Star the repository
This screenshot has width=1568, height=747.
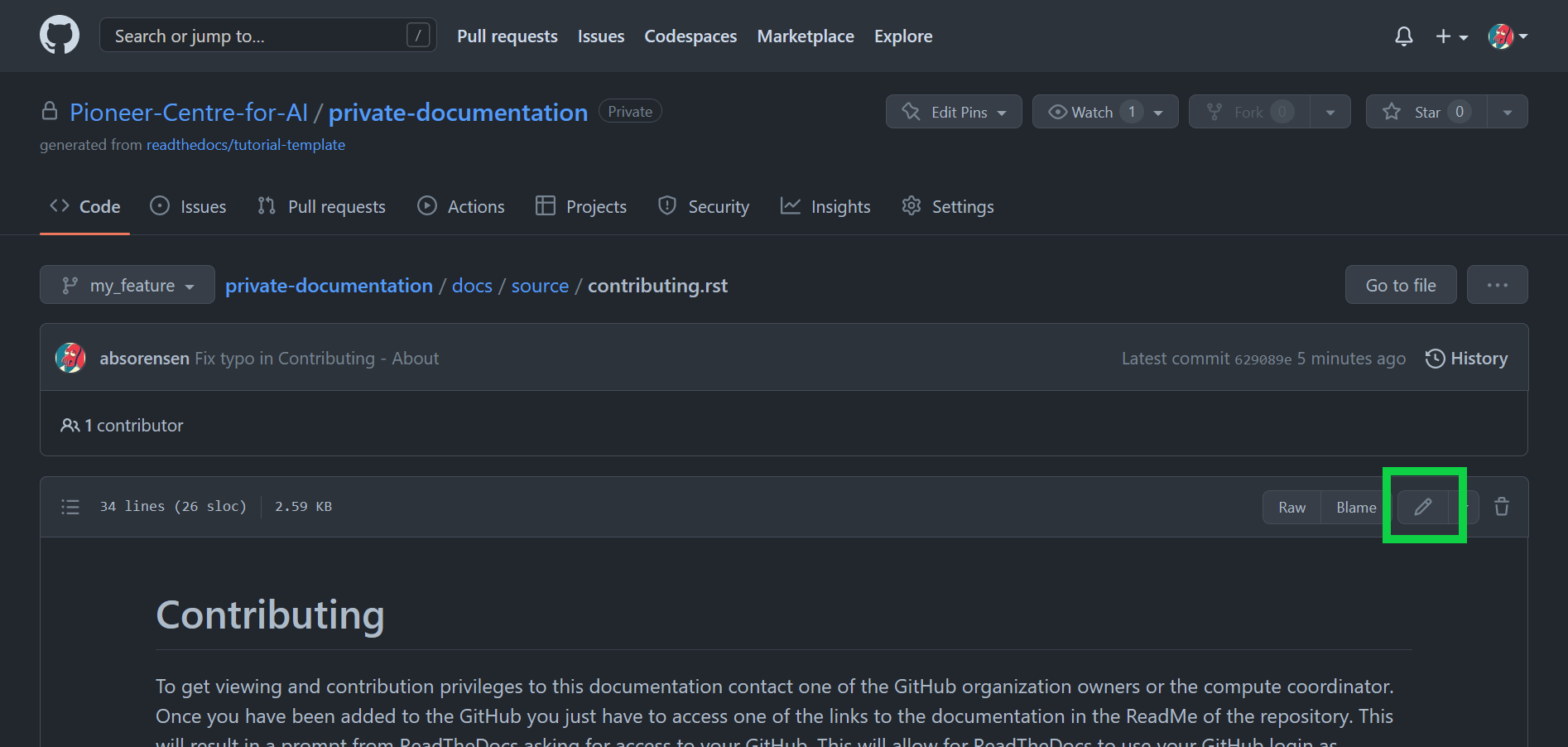[1426, 112]
